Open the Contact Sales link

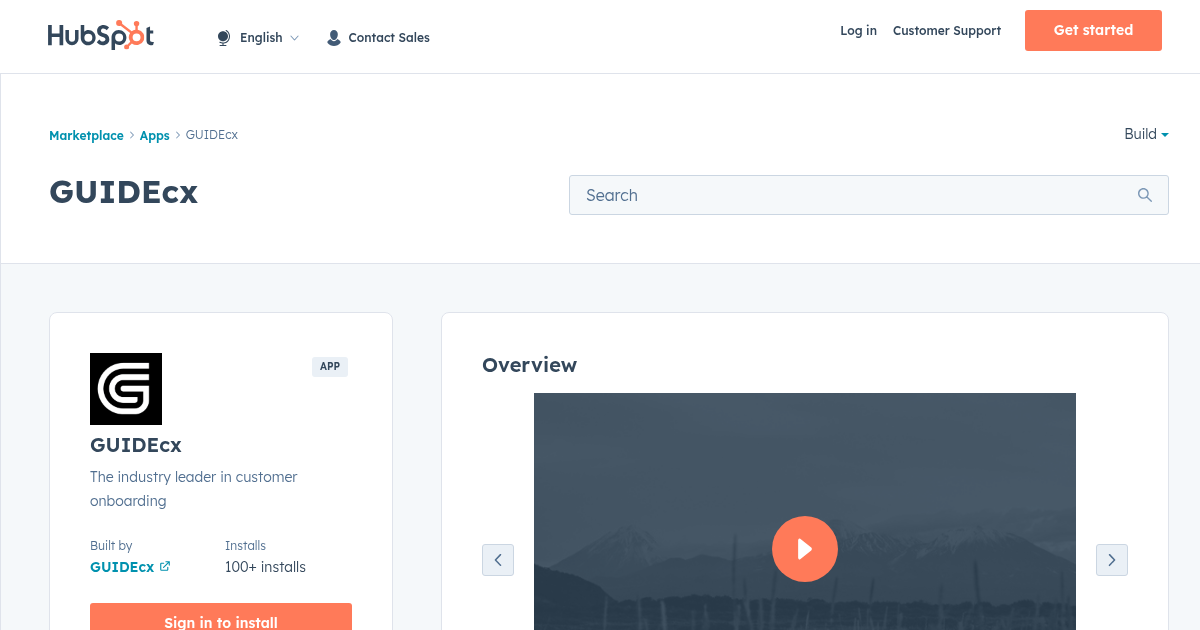pos(389,38)
